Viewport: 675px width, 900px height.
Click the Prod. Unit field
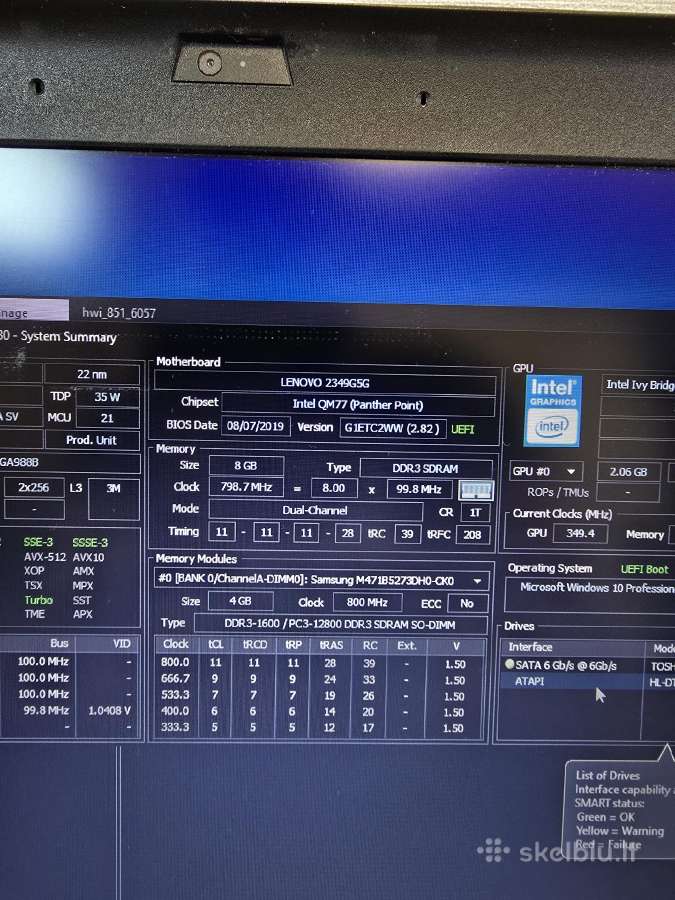(92, 440)
